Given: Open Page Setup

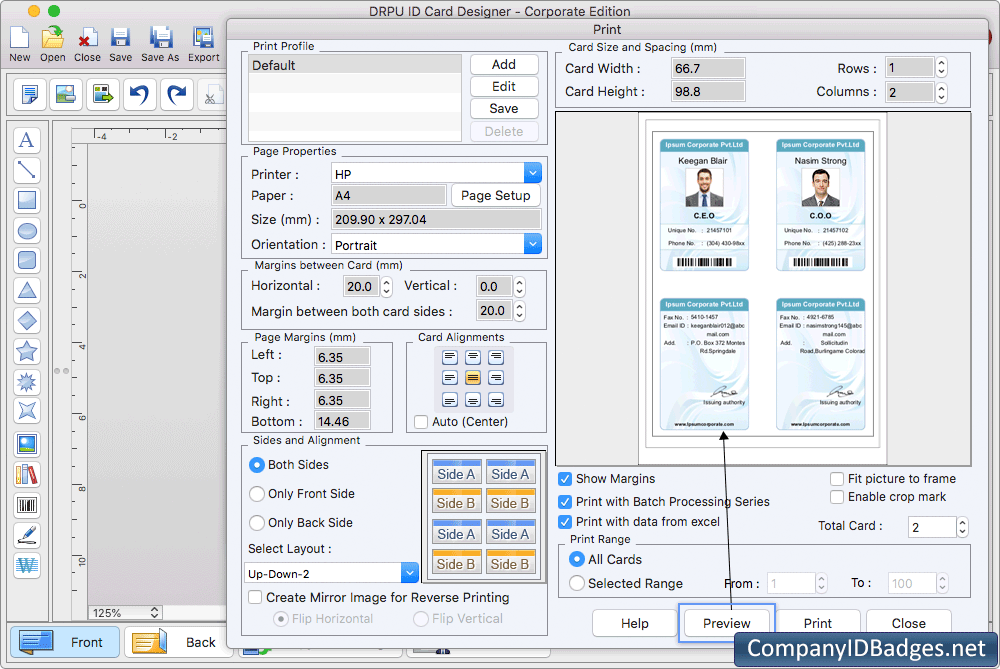Looking at the screenshot, I should 496,196.
